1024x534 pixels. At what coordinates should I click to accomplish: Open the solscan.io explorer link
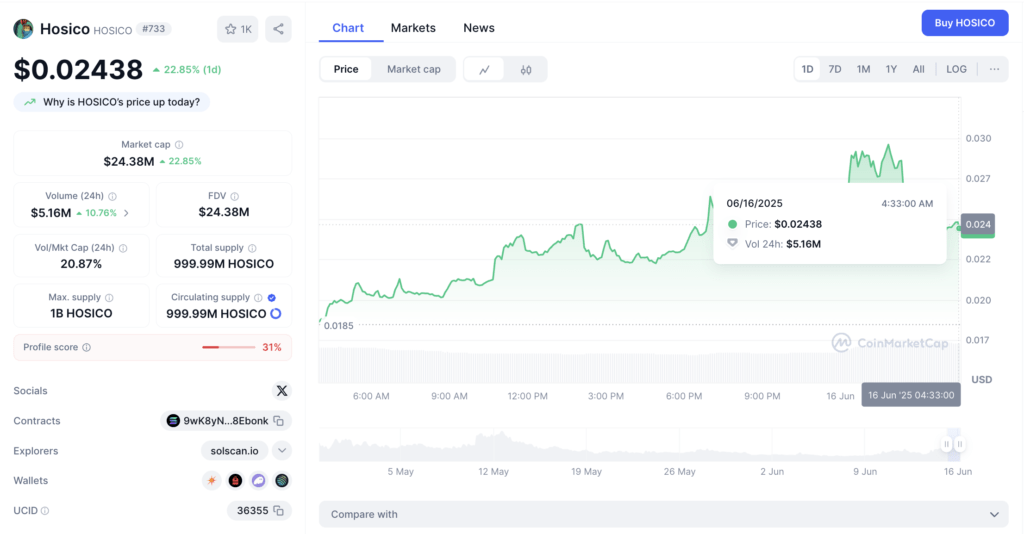[x=234, y=451]
